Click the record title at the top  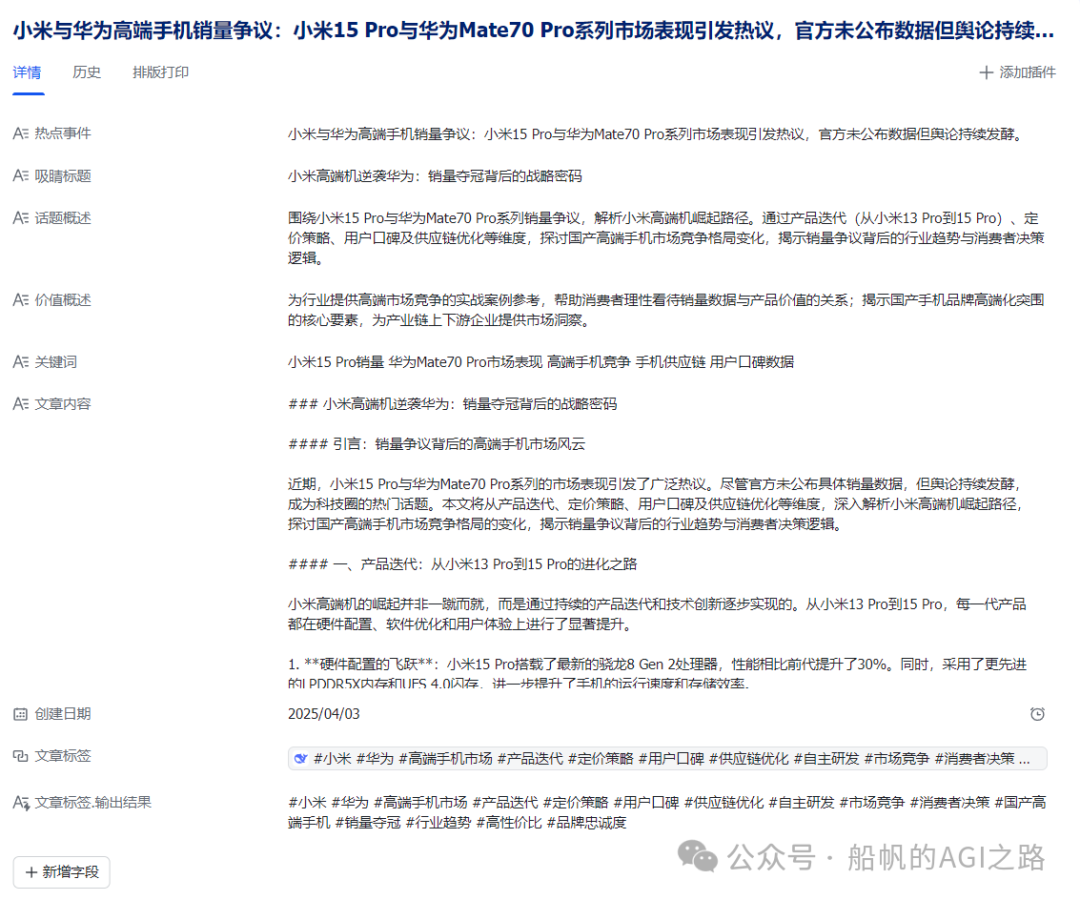click(534, 30)
